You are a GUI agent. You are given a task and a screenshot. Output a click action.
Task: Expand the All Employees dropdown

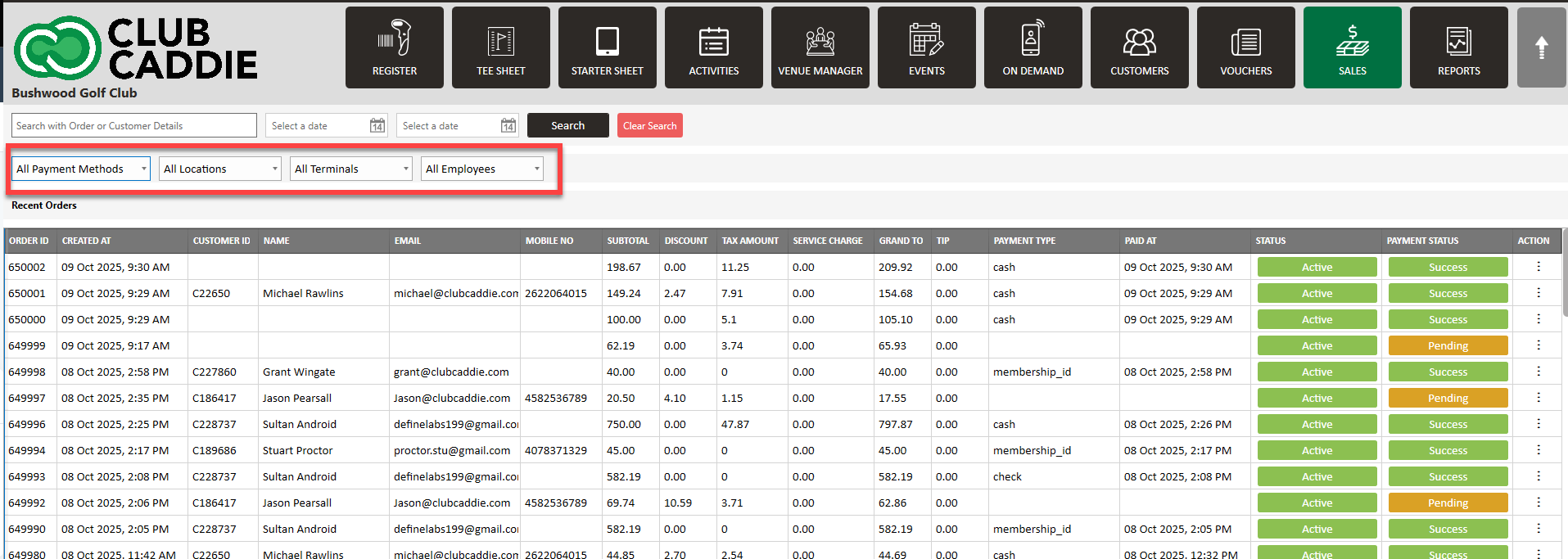pos(482,169)
